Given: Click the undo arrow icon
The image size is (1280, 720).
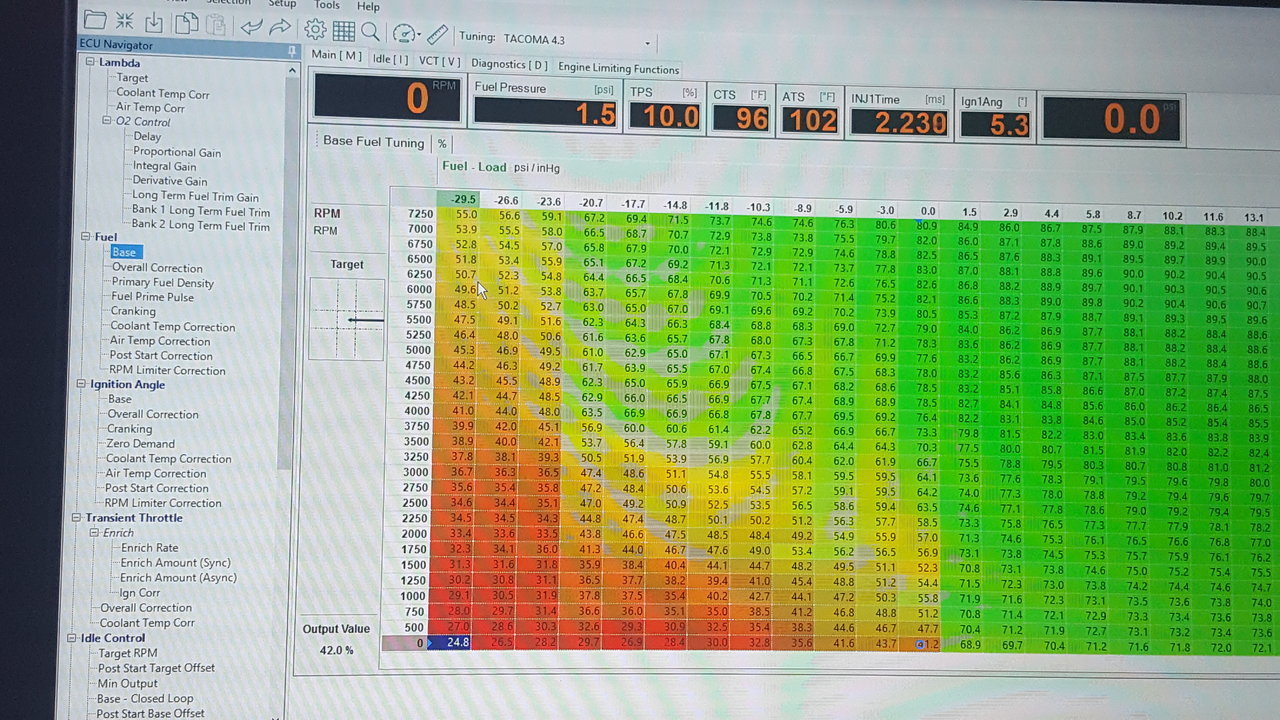Looking at the screenshot, I should point(251,26).
